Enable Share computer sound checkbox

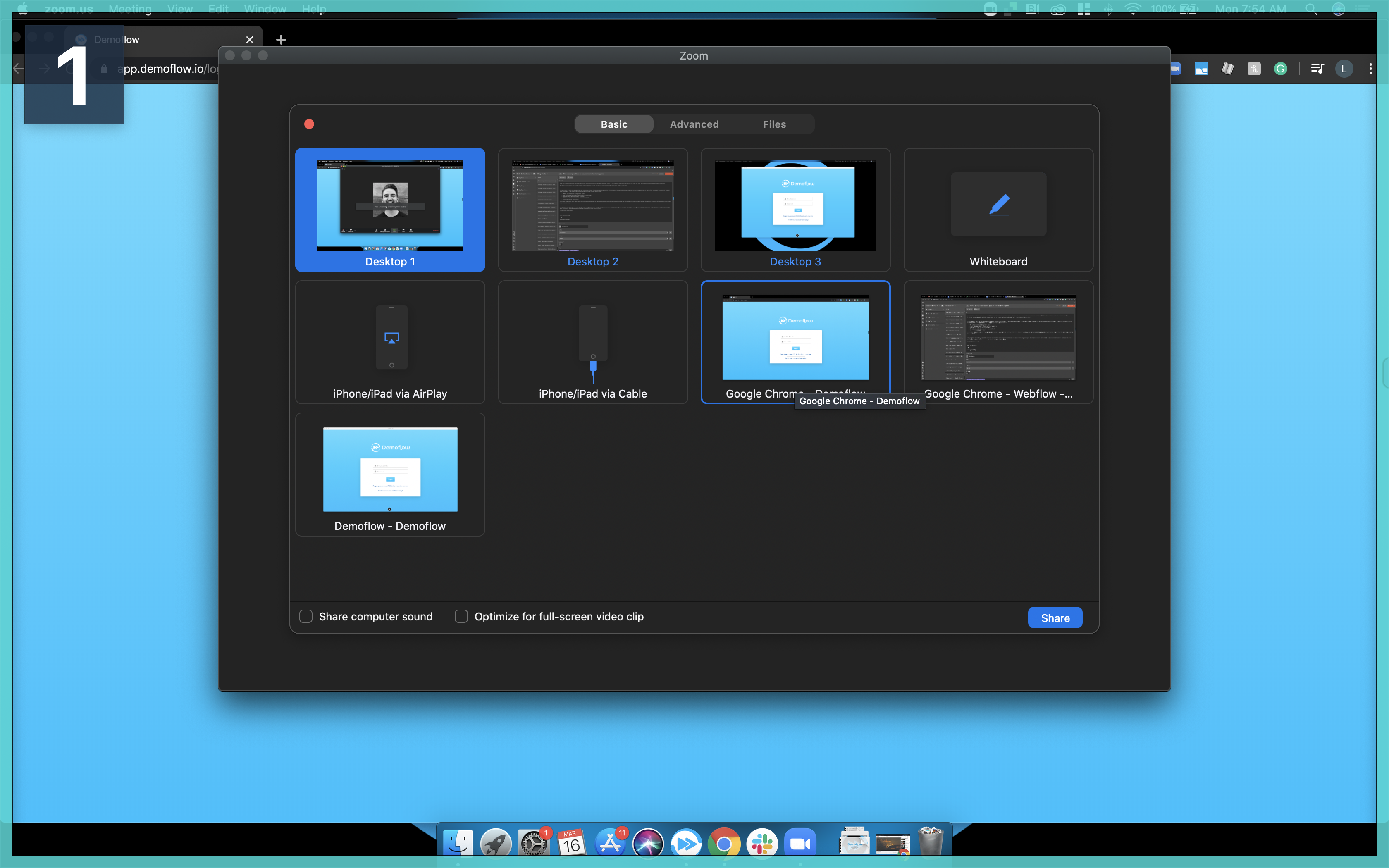pyautogui.click(x=306, y=617)
